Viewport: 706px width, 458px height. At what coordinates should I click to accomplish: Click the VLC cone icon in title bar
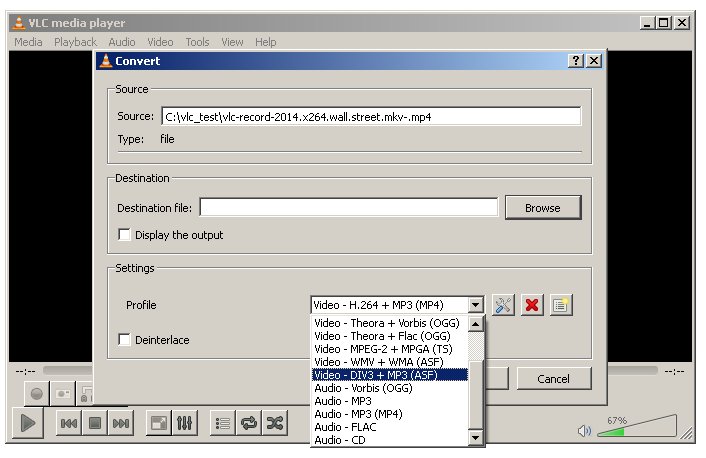18,23
